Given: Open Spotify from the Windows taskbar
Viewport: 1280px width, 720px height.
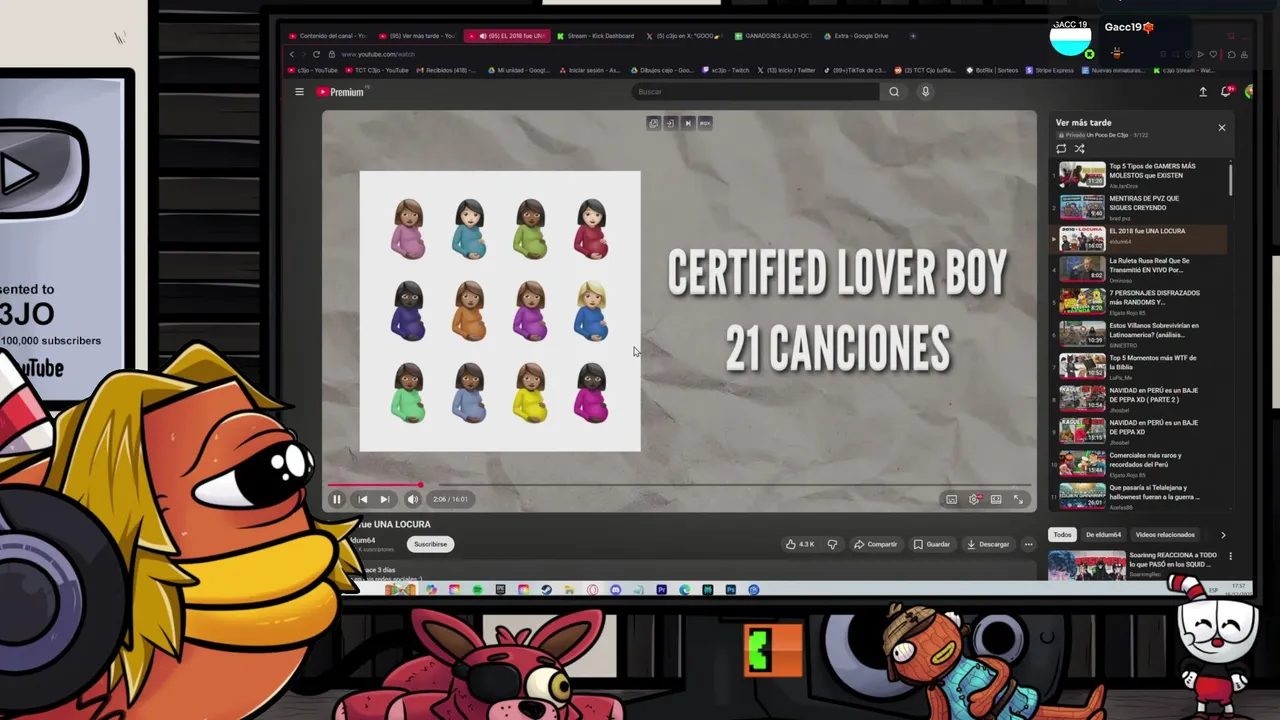Looking at the screenshot, I should tap(477, 590).
